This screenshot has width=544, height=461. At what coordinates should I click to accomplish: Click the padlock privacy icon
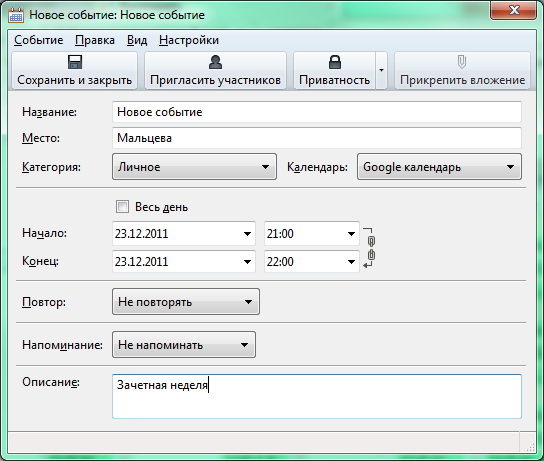pyautogui.click(x=334, y=62)
